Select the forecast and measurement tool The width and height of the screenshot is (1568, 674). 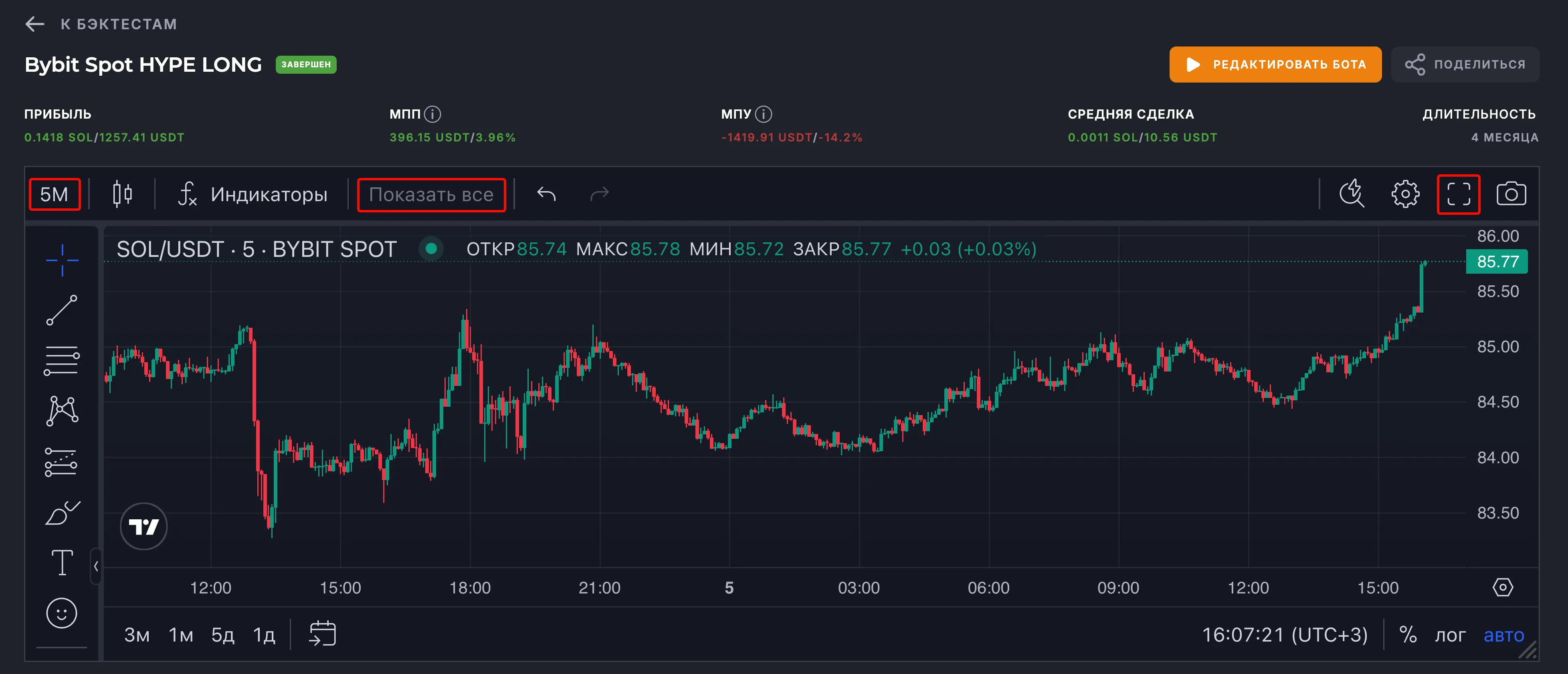[x=62, y=462]
